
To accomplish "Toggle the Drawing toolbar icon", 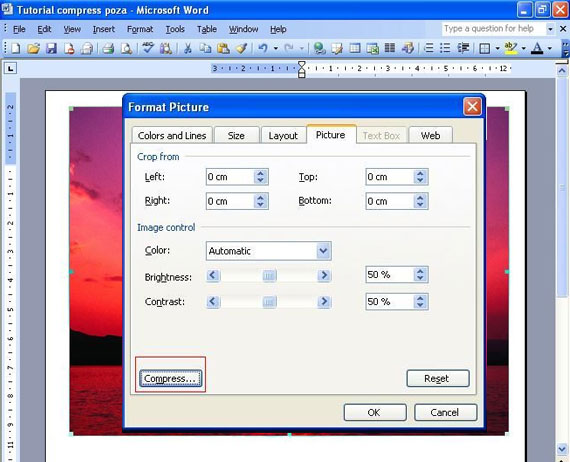I will click(x=408, y=48).
